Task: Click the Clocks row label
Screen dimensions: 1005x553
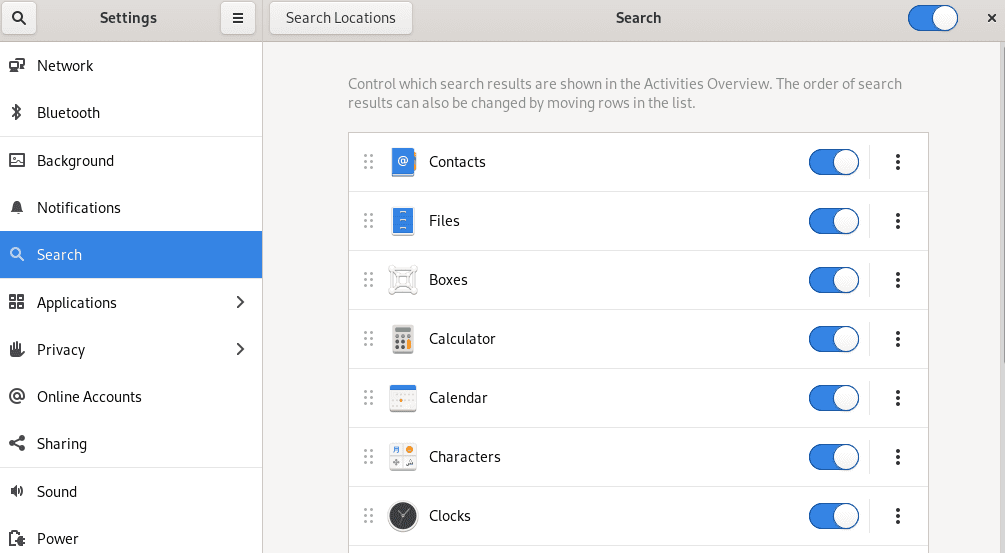Action: click(x=449, y=516)
